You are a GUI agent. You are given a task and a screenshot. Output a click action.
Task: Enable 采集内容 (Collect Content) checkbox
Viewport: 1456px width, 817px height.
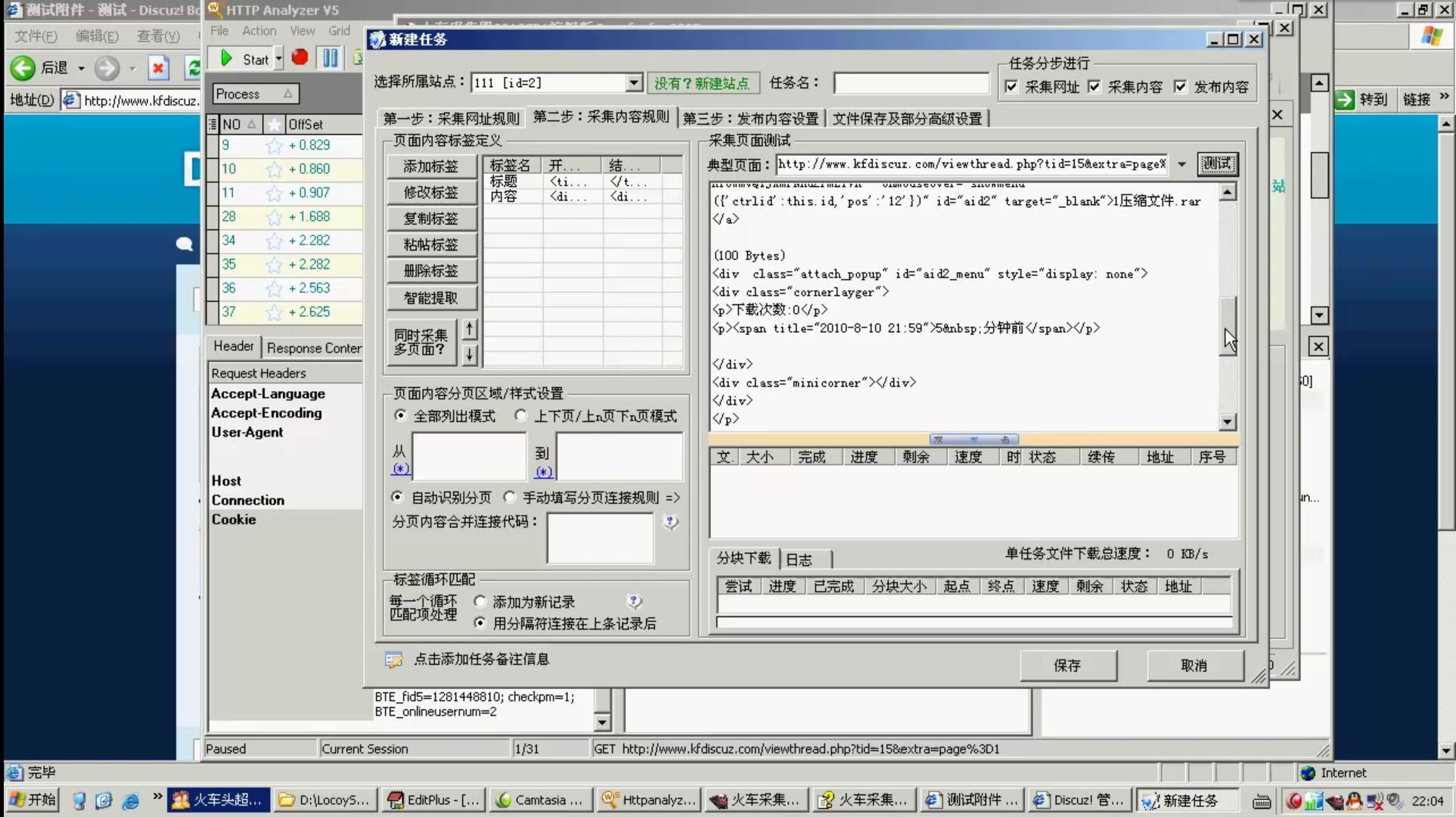click(1095, 87)
